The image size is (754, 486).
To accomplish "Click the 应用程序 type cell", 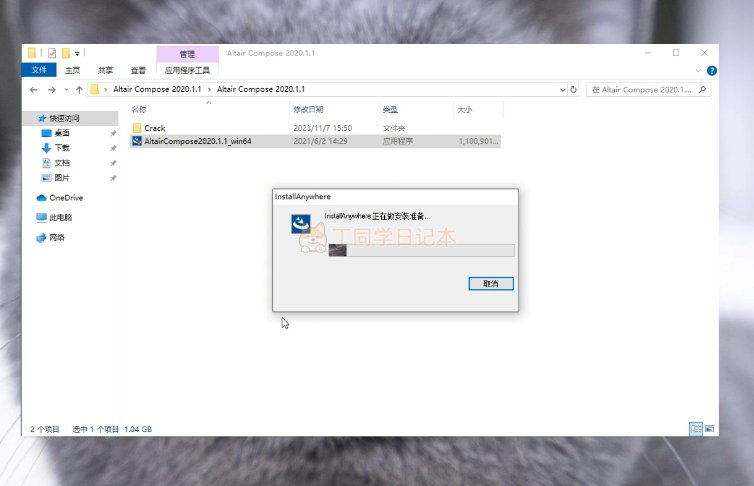I will (x=398, y=141).
